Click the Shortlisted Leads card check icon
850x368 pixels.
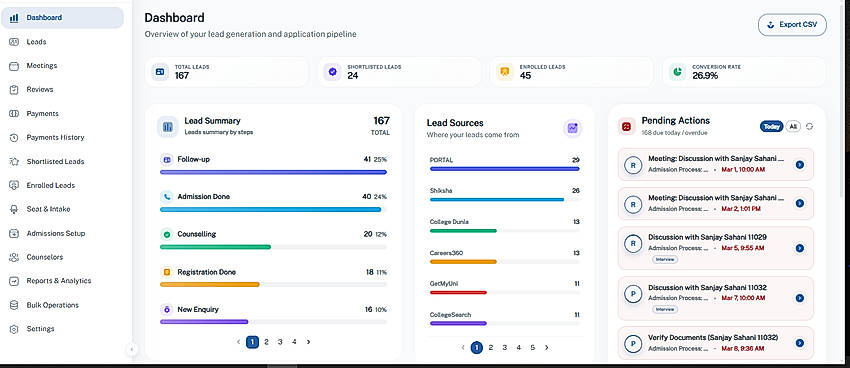332,72
